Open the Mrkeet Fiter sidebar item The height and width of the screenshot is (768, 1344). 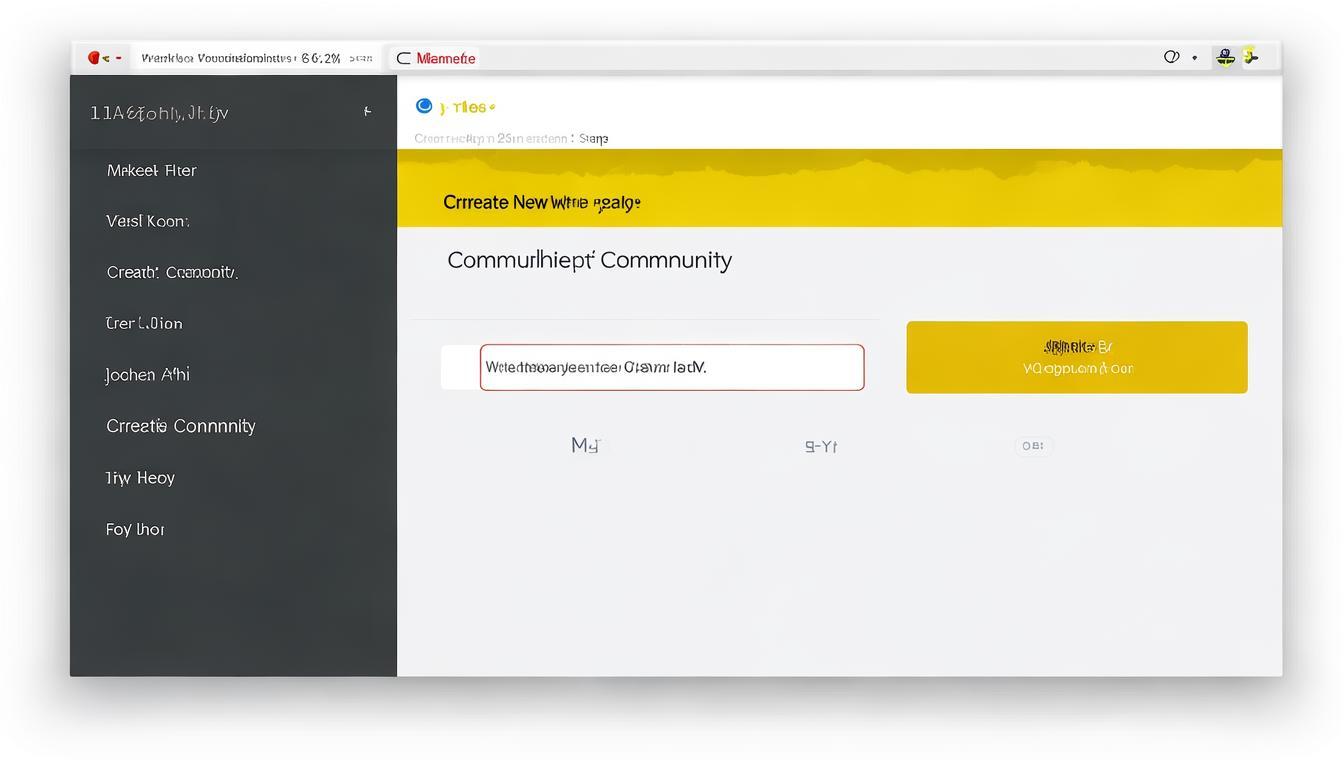(152, 171)
